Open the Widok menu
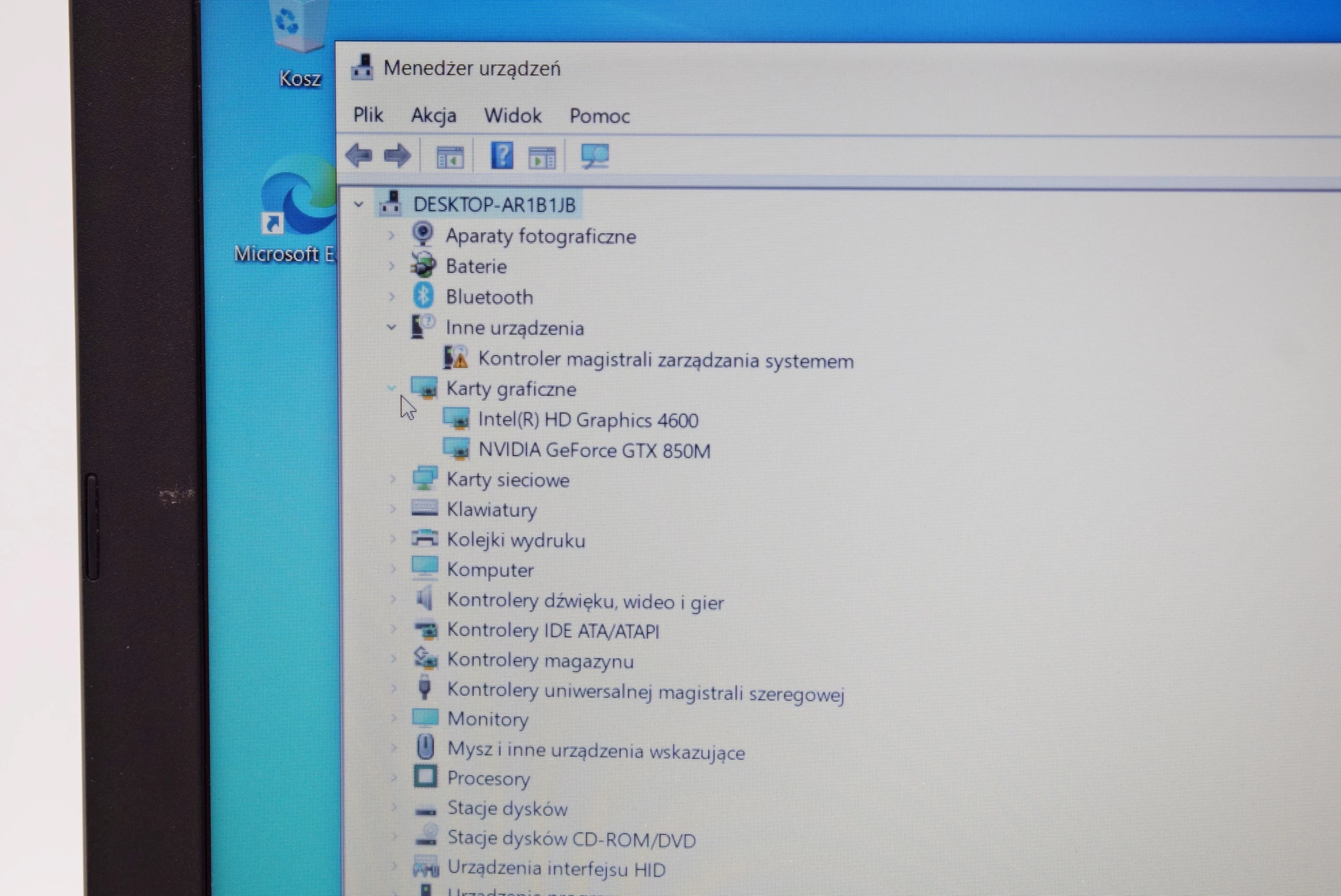Screen dimensions: 1341x896 (x=512, y=116)
